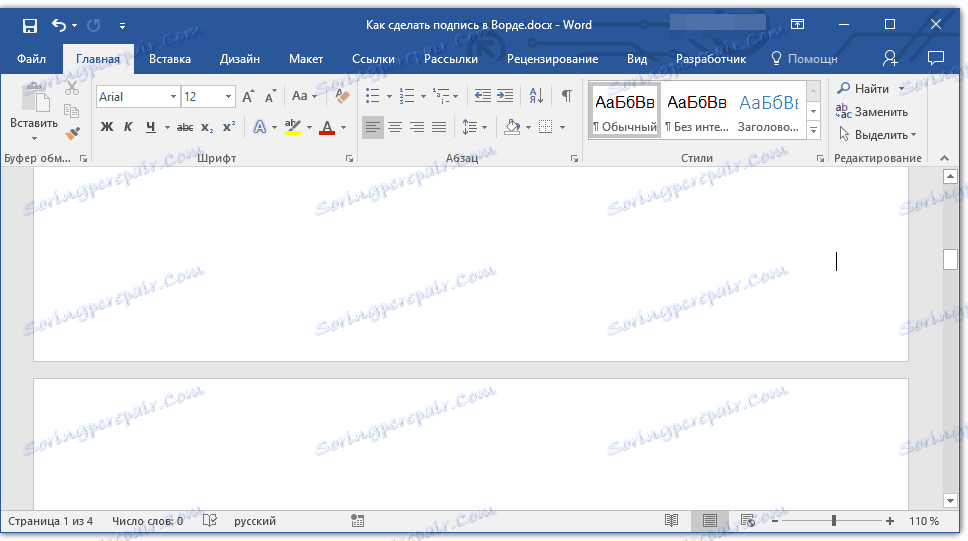Create a bulleted list

[372, 96]
